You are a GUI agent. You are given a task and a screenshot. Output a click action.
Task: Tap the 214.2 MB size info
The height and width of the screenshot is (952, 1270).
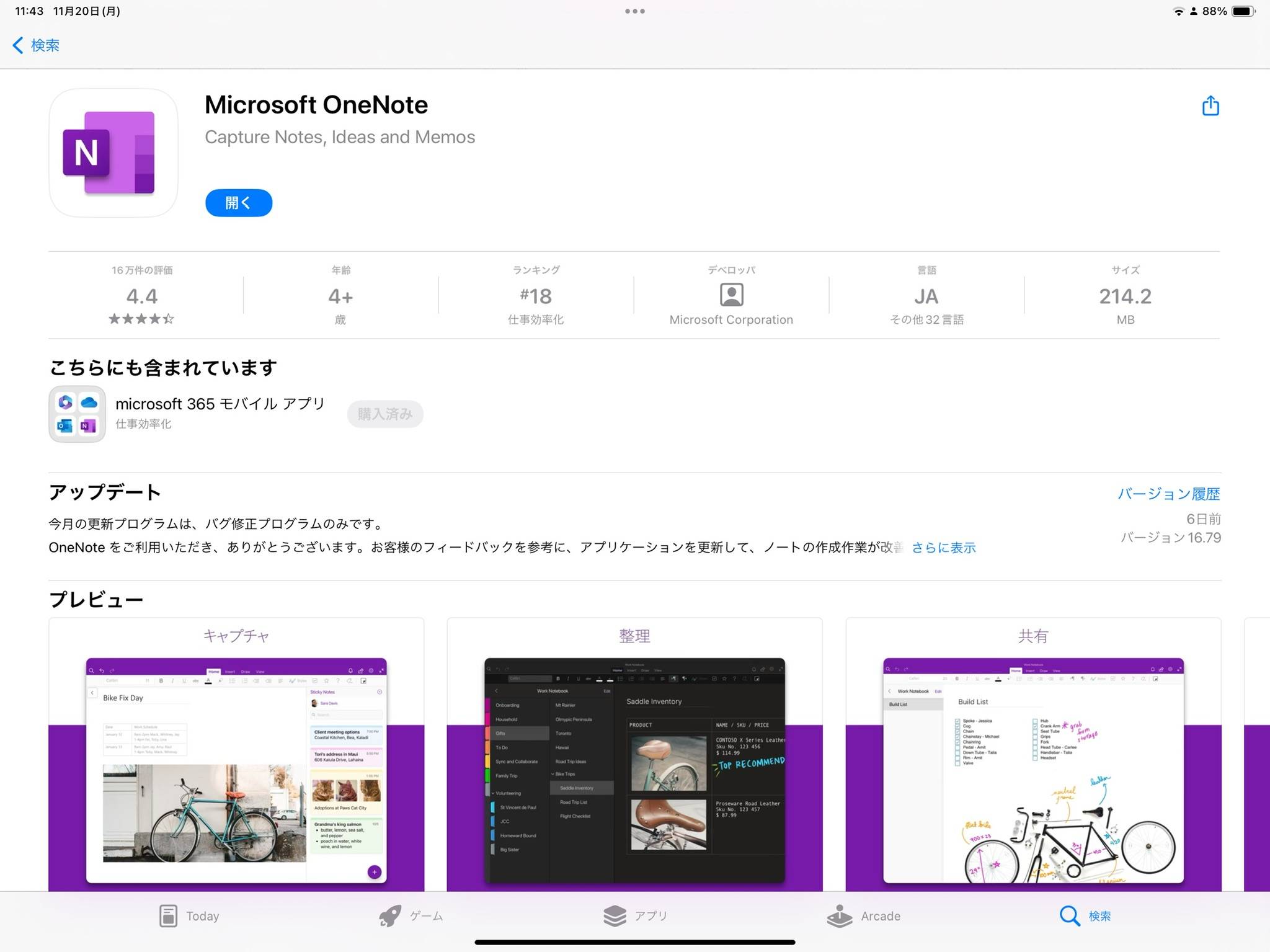1126,304
